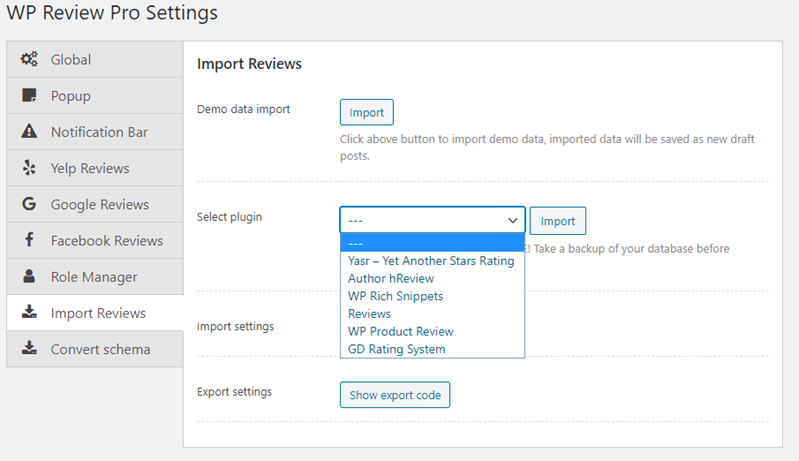Click the Global gears icon

(x=29, y=59)
